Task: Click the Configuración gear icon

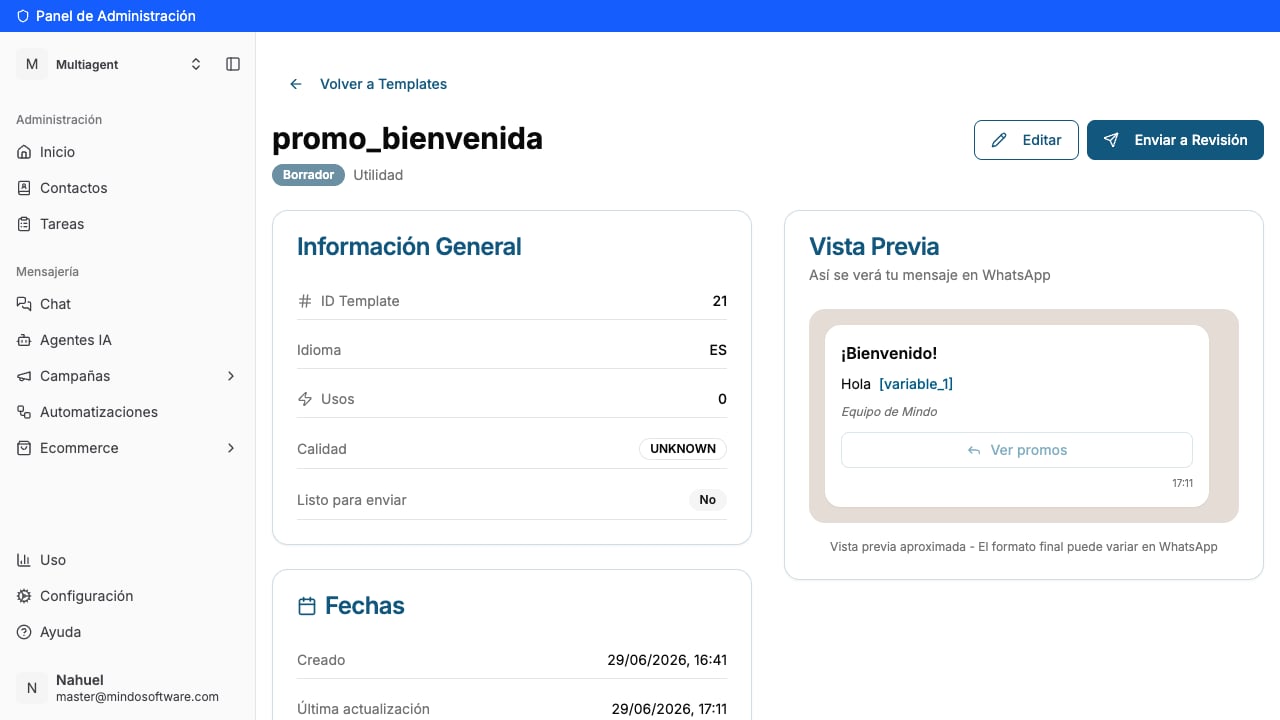Action: (24, 596)
